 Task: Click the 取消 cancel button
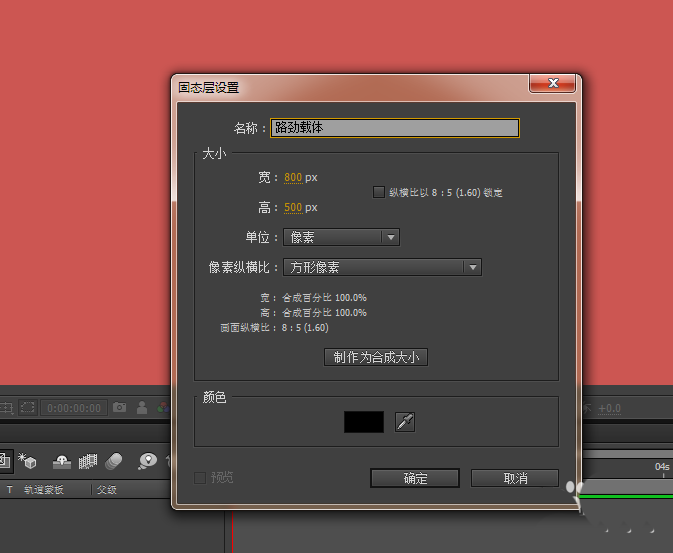[515, 478]
